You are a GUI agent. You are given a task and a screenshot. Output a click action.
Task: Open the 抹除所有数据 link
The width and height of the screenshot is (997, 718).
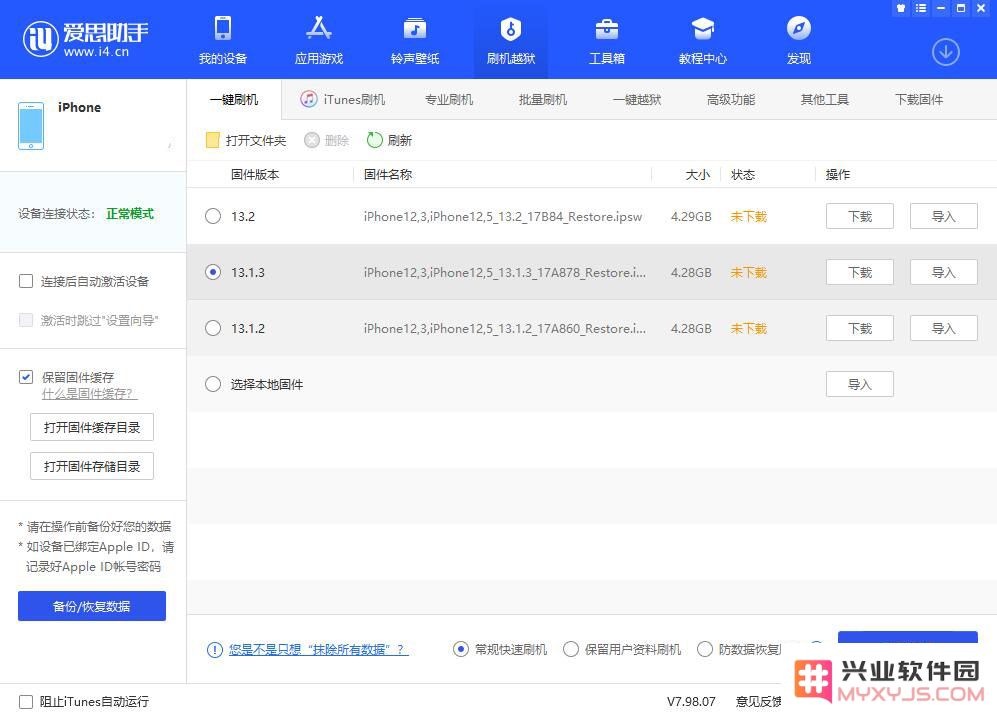pyautogui.click(x=318, y=649)
